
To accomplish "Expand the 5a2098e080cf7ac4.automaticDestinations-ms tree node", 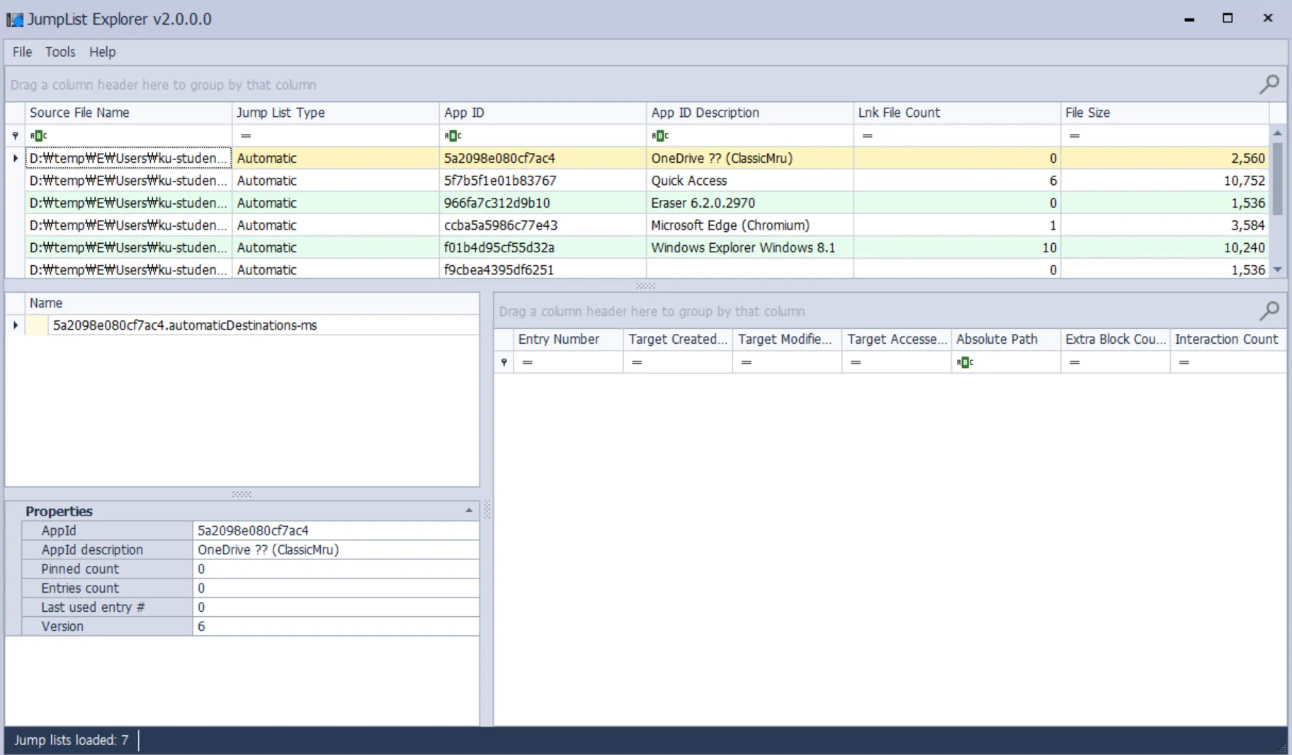I will click(x=15, y=325).
